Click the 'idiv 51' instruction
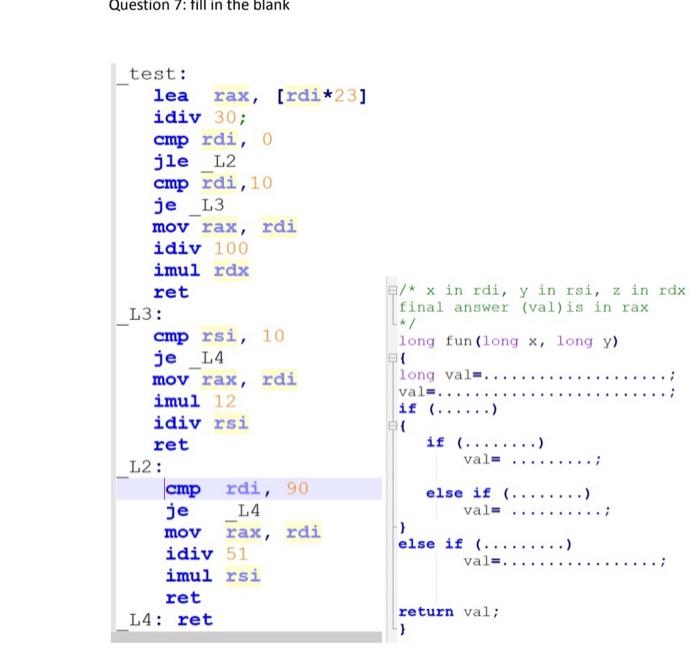The width and height of the screenshot is (700, 662). tap(206, 554)
